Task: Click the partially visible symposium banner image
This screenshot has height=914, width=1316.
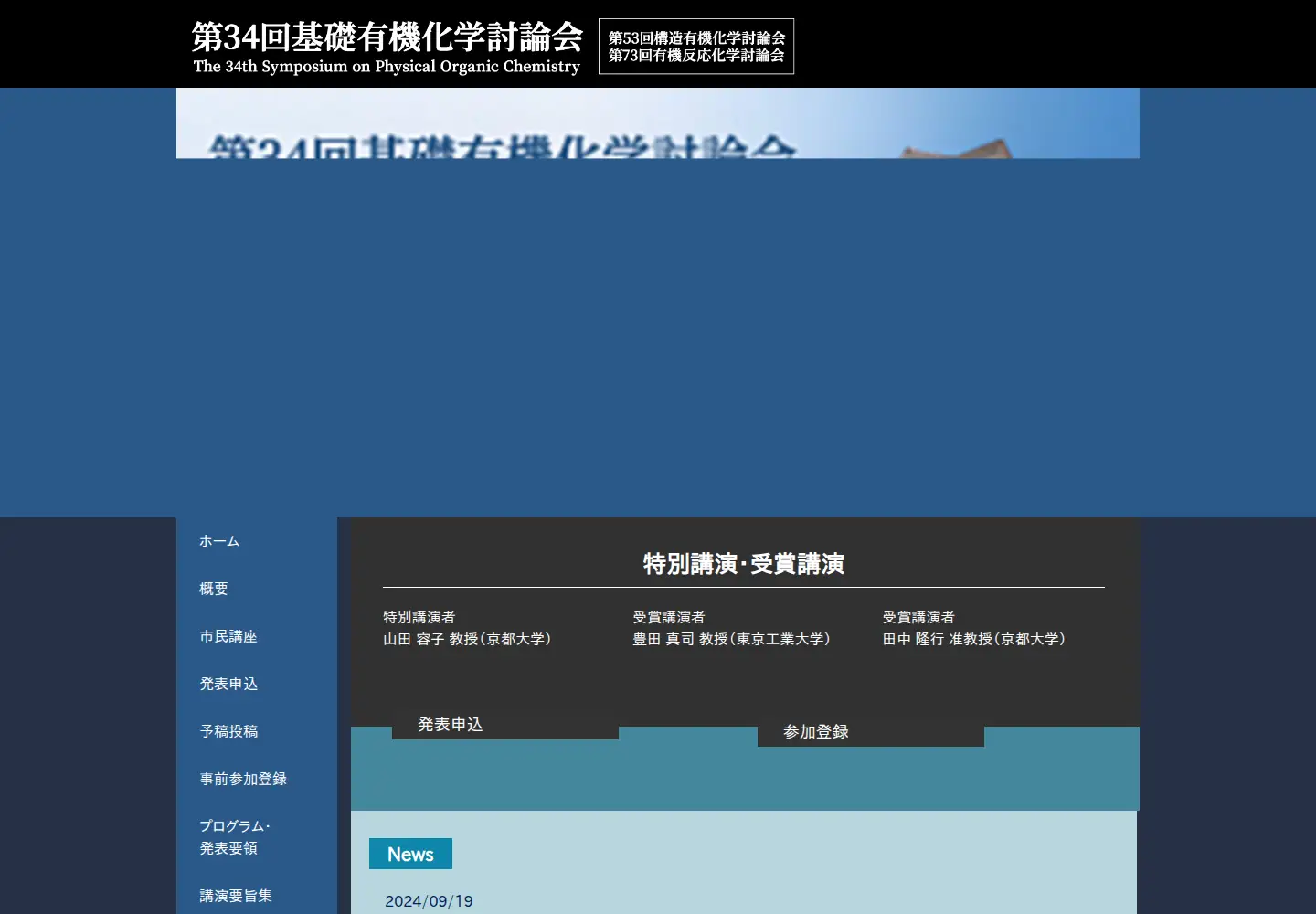Action: point(658,123)
